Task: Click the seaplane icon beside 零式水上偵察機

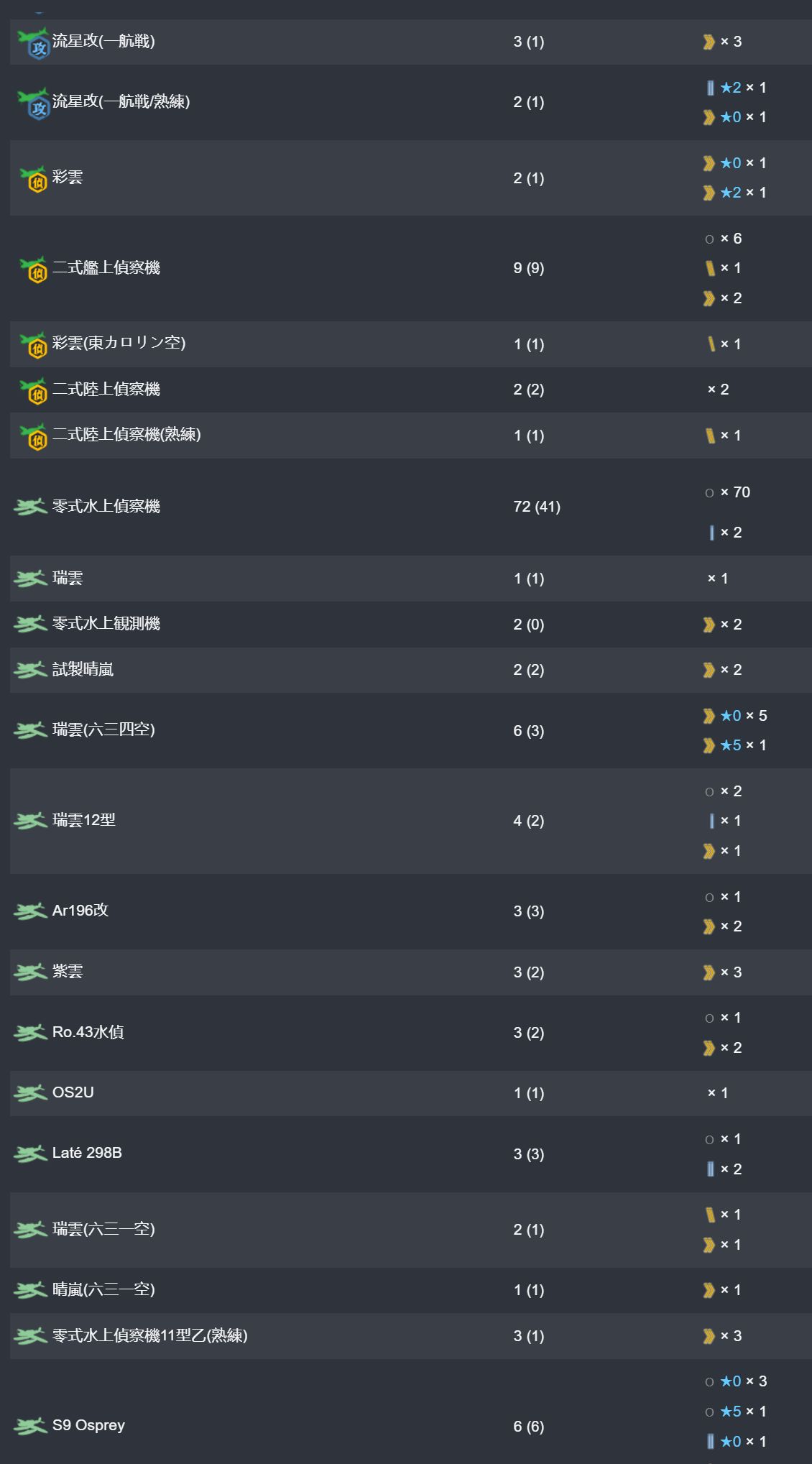Action: (30, 507)
